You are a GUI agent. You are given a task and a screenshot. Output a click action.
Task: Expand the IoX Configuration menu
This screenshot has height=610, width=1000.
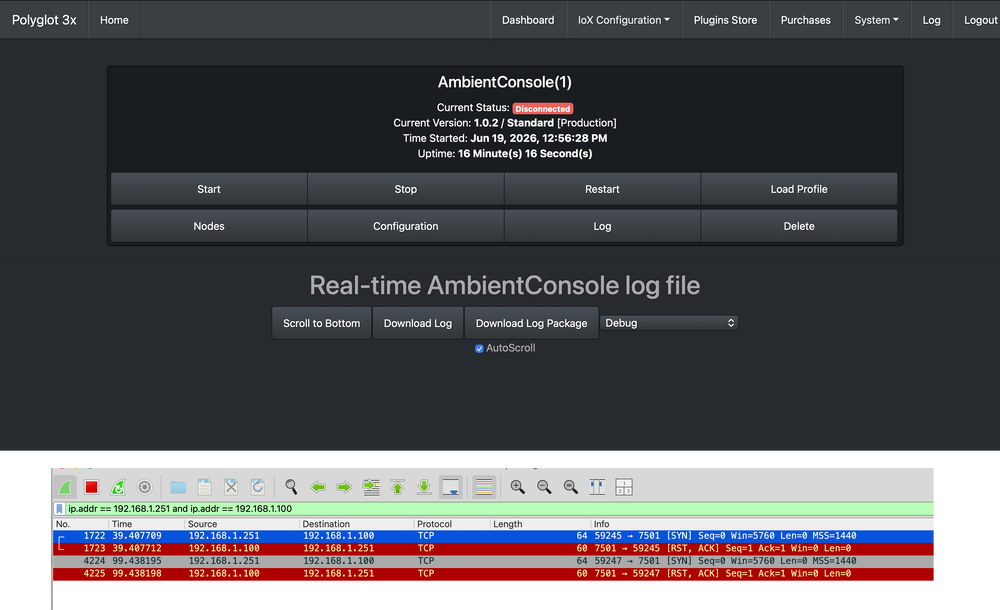(x=624, y=20)
